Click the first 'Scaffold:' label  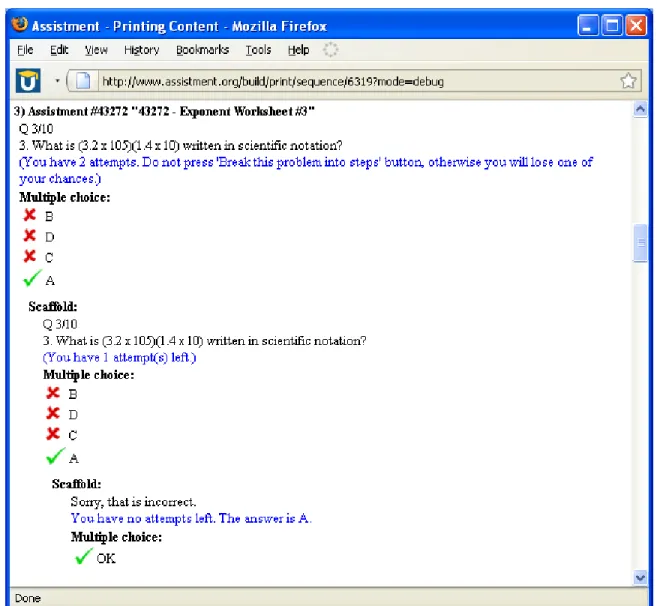(x=53, y=307)
